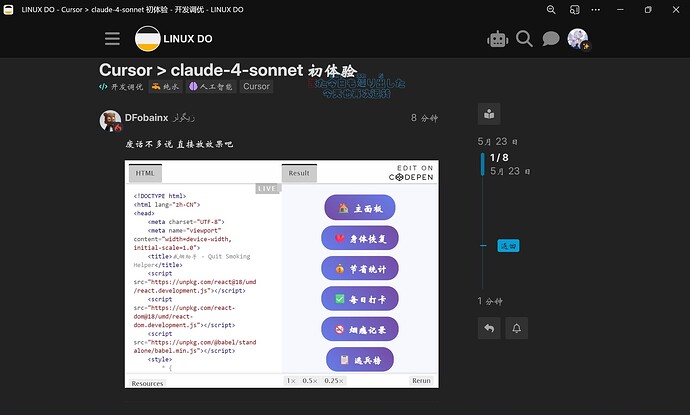Click the page favicon in the title bar
The image size is (690, 415).
(x=8, y=9)
